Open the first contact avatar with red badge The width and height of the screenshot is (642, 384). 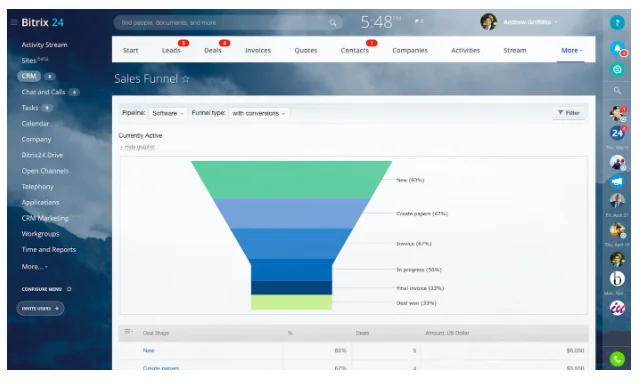coord(617,113)
